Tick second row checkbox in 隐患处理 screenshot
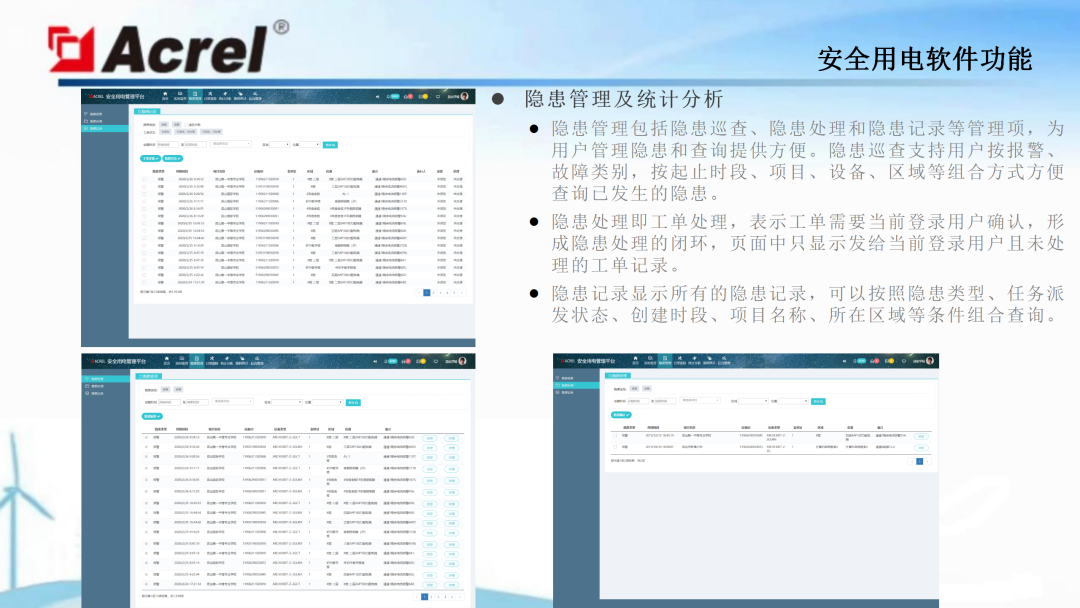This screenshot has height=608, width=1080. (x=615, y=447)
